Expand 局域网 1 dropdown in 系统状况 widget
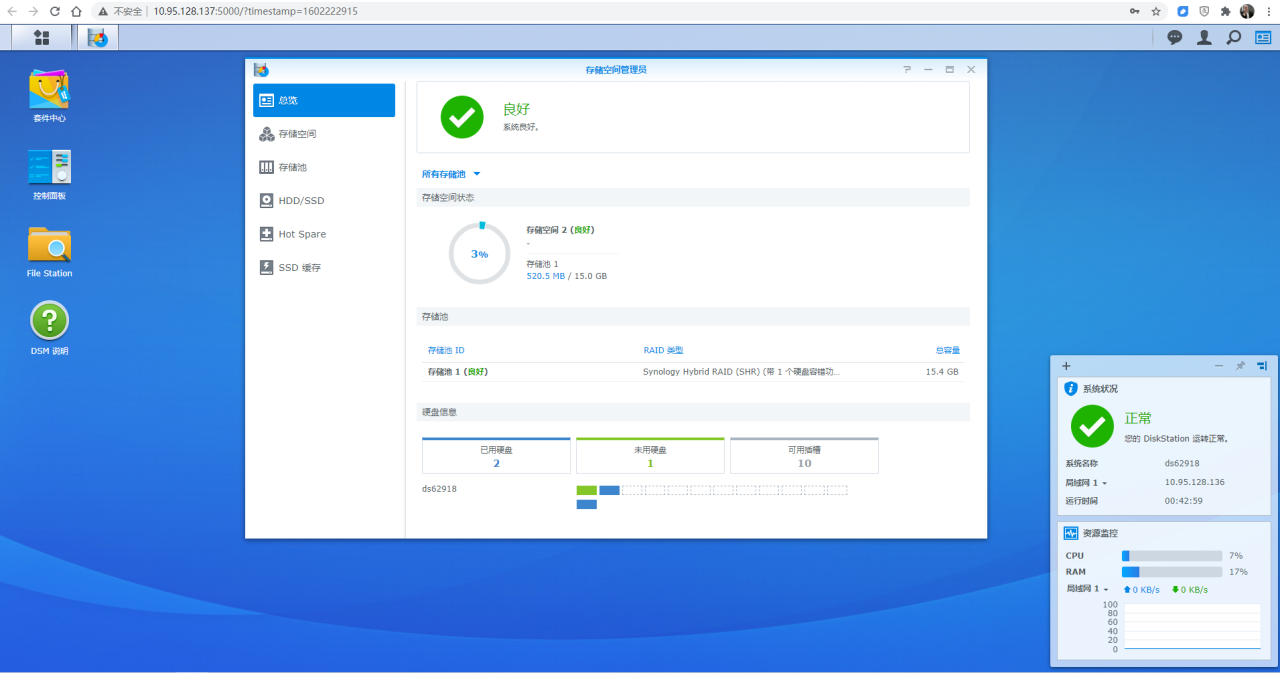Screen dimensions: 1280x673 click(x=1087, y=483)
